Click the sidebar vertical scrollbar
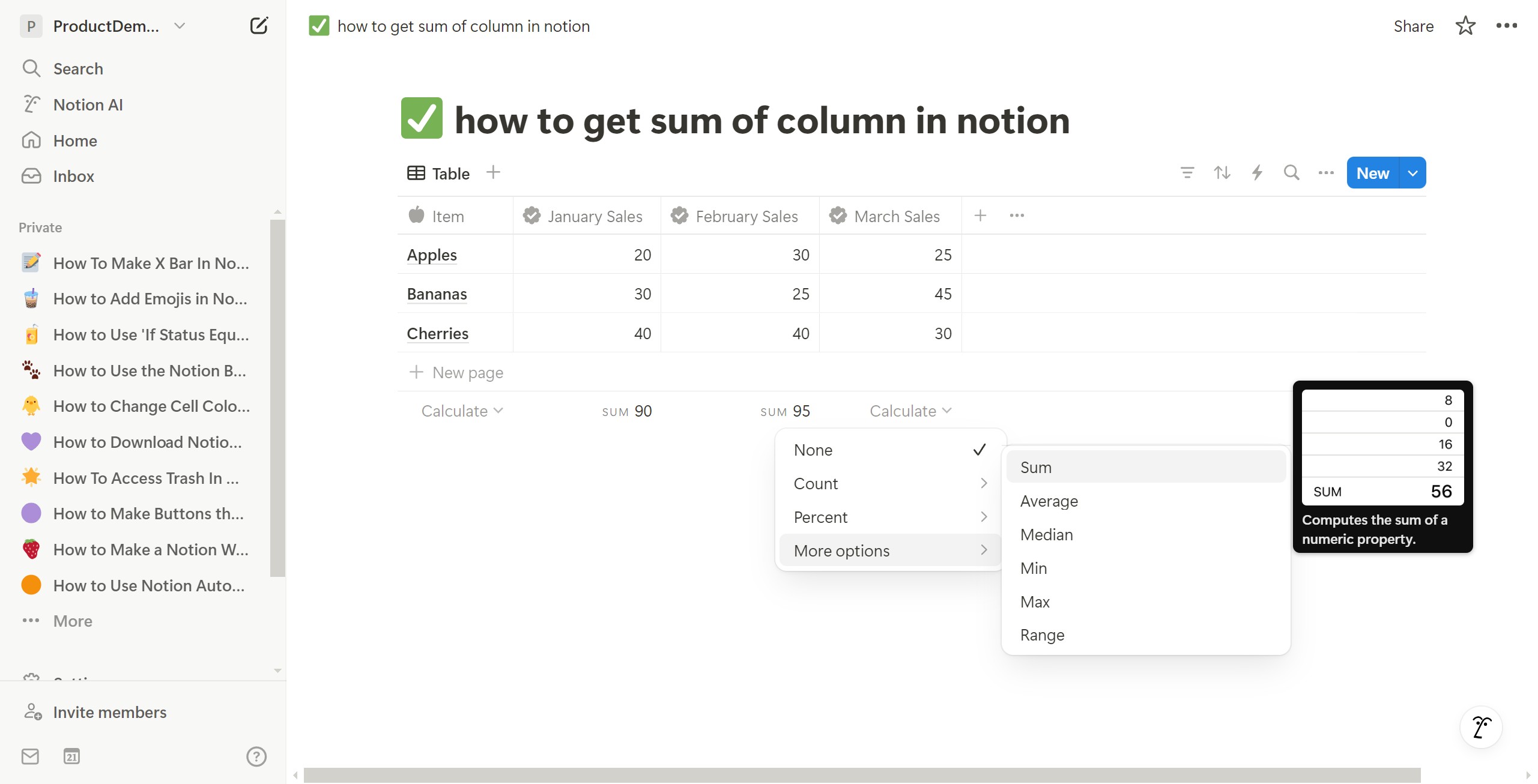Viewport: 1538px width, 784px height. coord(277,397)
